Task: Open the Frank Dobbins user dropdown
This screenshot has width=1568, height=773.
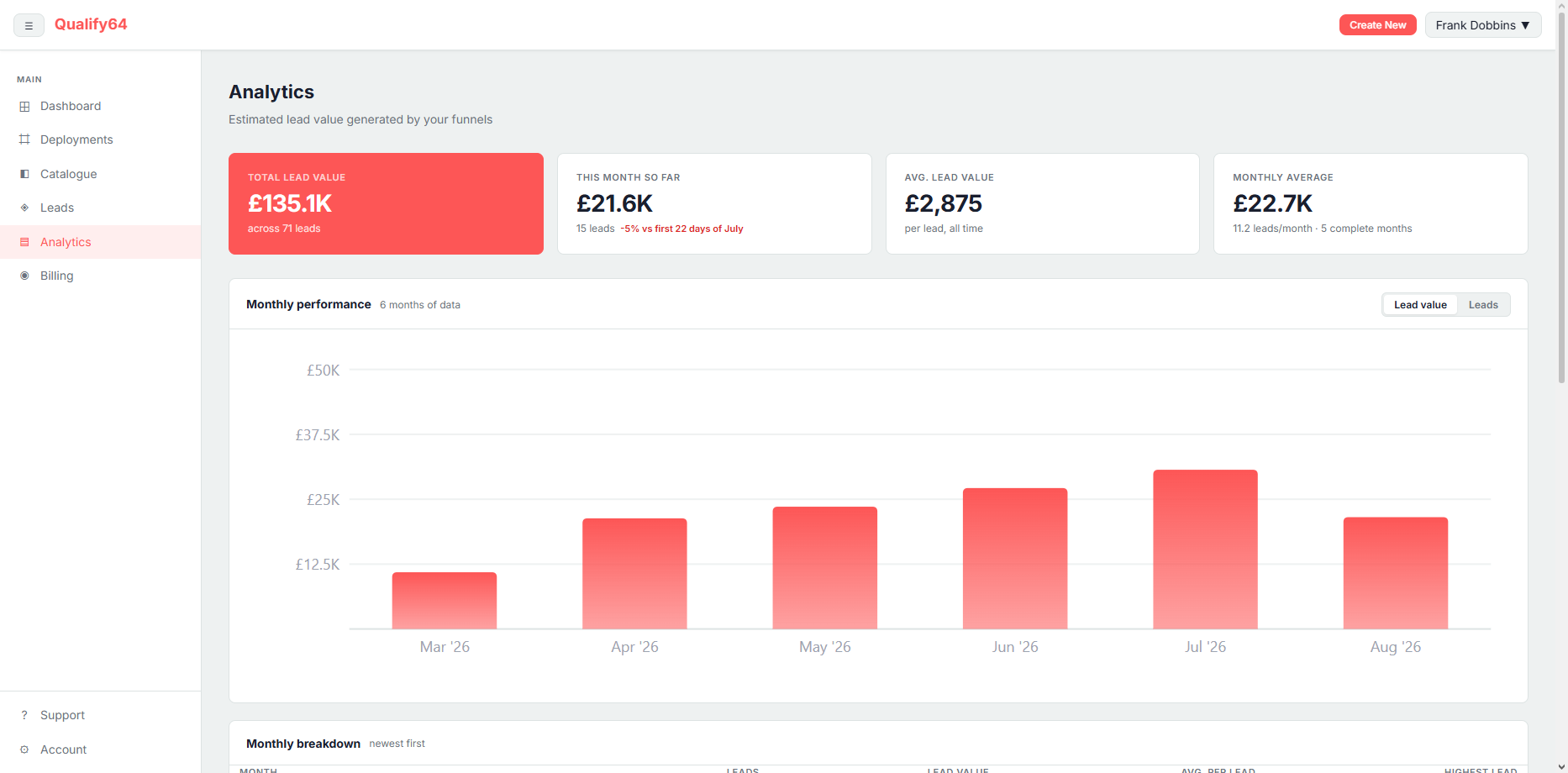Action: 1483,25
